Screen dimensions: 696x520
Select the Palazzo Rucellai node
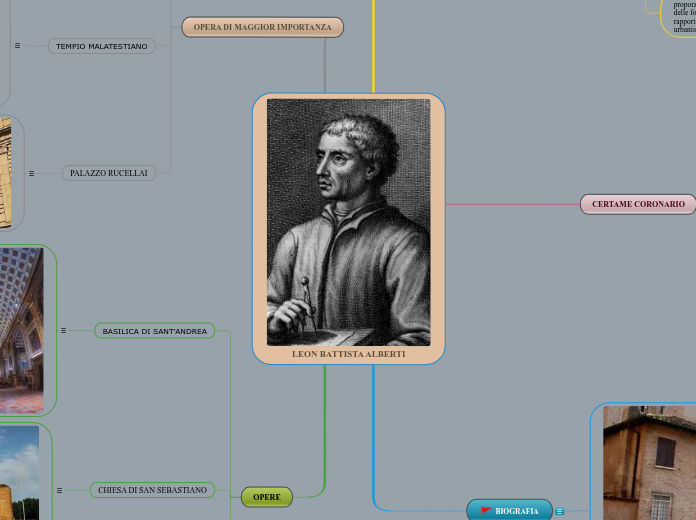point(109,173)
